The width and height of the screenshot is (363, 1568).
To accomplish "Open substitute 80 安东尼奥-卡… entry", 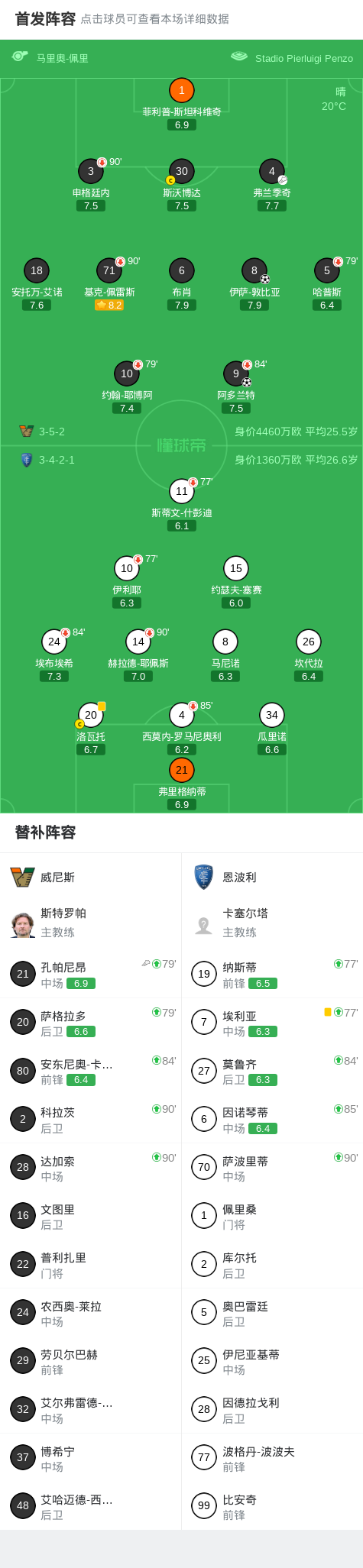I will [x=91, y=1071].
